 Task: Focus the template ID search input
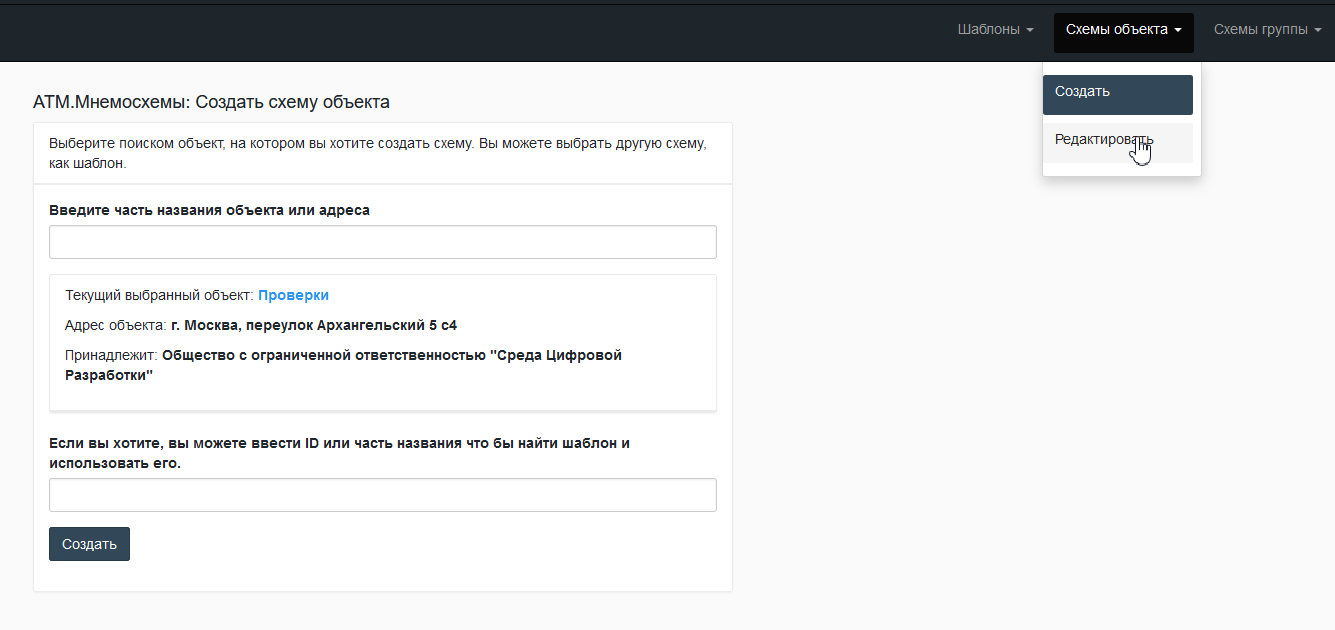pos(382,495)
